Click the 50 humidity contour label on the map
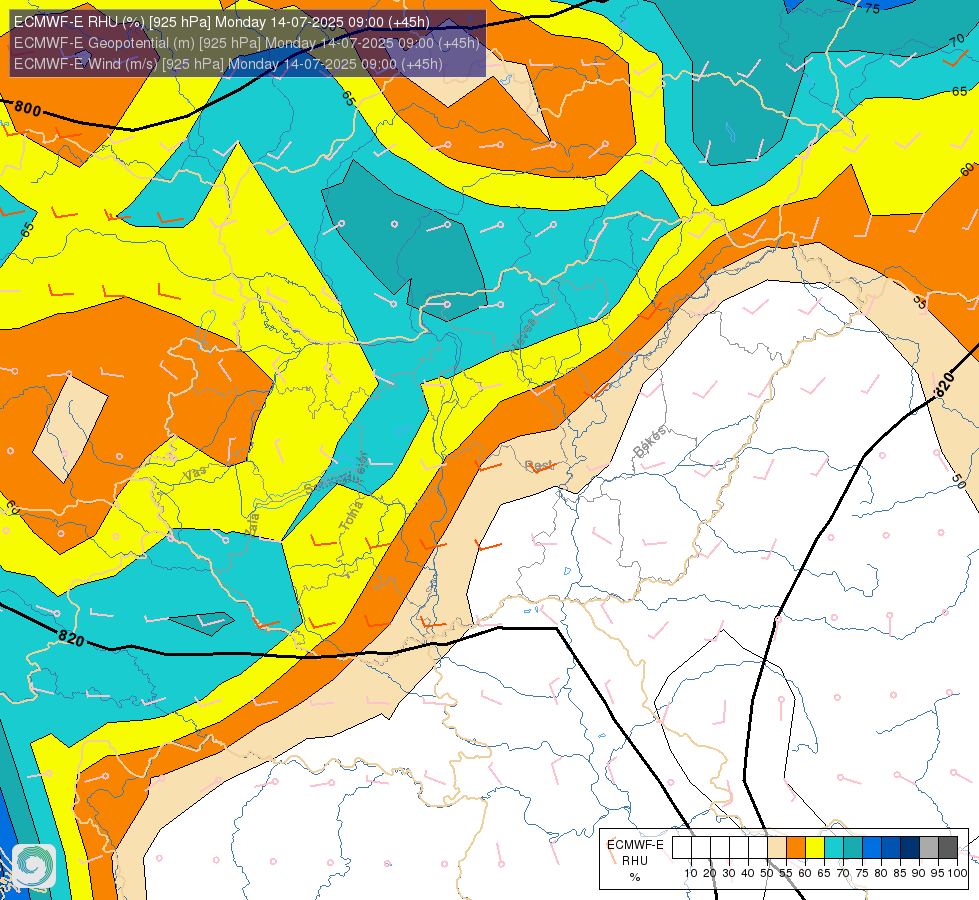Viewport: 979px width, 900px height. click(x=958, y=481)
